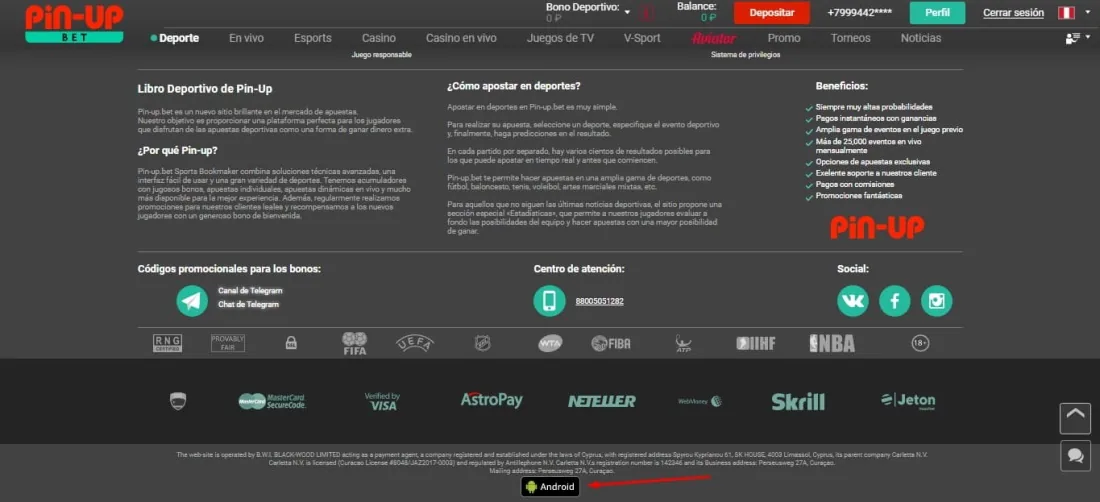Open the green Perfil button

click(x=937, y=13)
